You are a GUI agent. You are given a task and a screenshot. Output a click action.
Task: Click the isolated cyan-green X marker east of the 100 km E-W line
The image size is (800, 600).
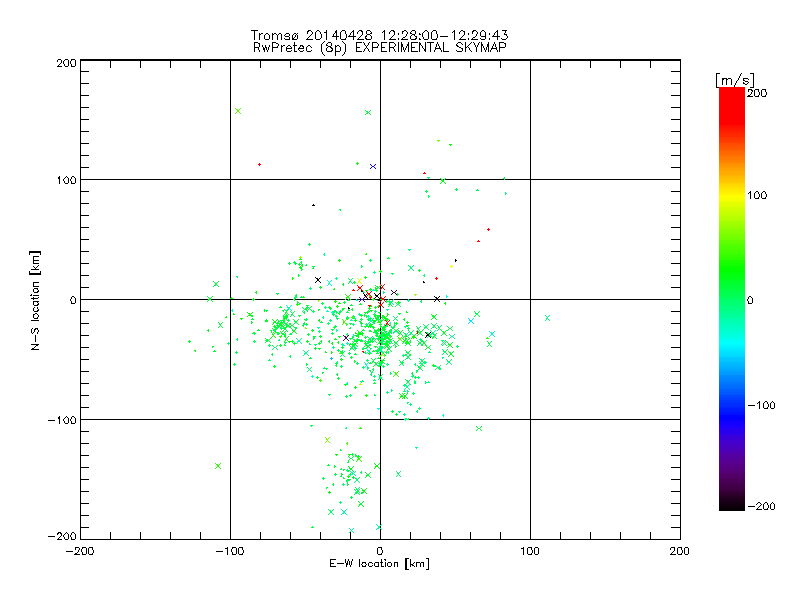[x=547, y=318]
